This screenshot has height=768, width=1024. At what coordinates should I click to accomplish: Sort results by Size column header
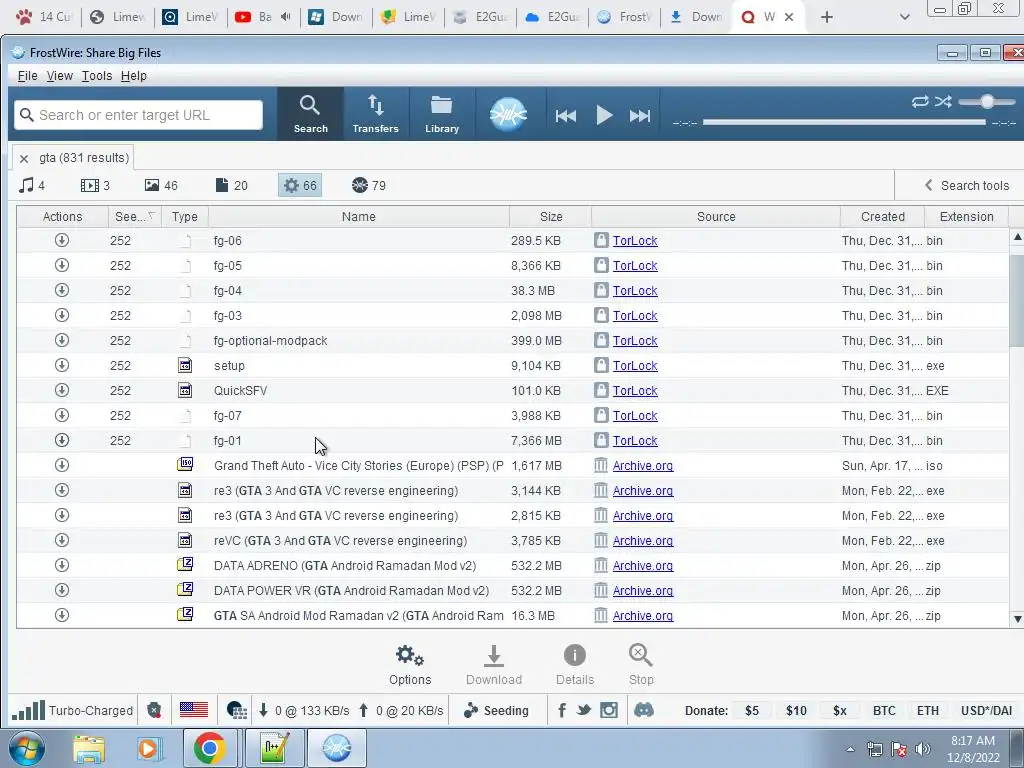click(x=551, y=217)
